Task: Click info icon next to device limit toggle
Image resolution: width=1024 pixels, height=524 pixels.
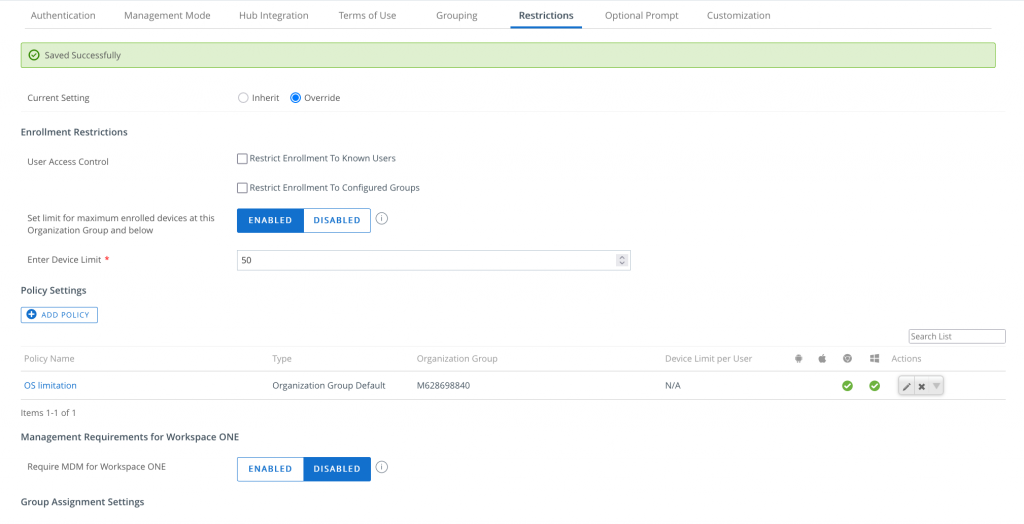Action: [382, 220]
